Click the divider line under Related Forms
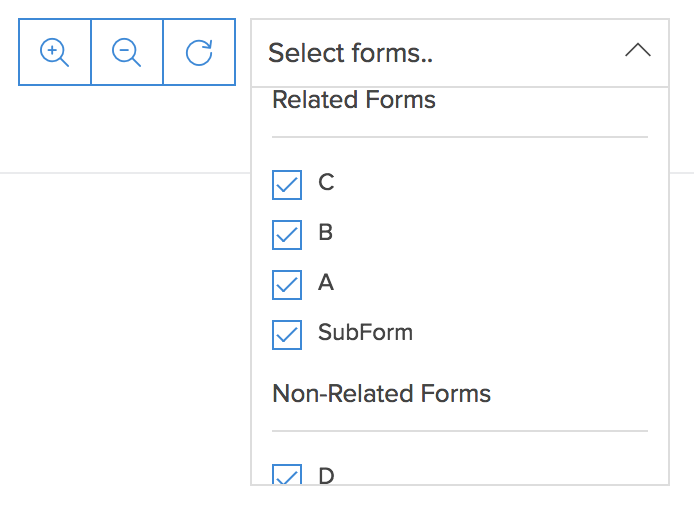The image size is (694, 508). tap(460, 137)
